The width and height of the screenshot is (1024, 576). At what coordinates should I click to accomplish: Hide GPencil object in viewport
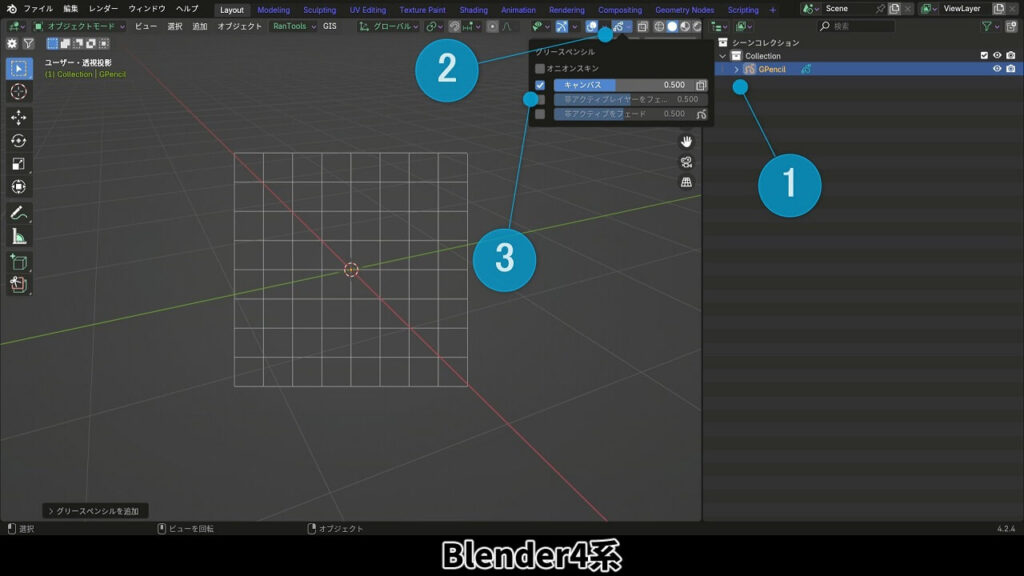[997, 69]
